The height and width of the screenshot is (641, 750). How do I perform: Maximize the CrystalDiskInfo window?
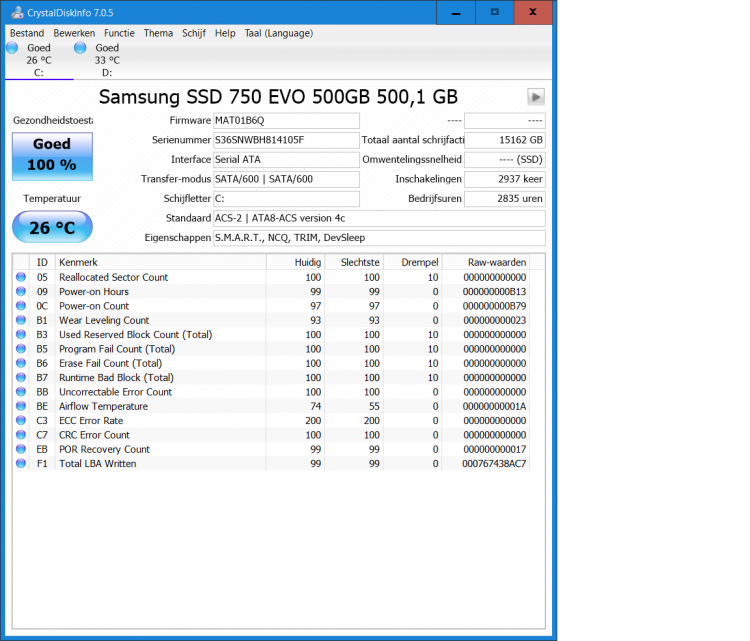coord(493,12)
